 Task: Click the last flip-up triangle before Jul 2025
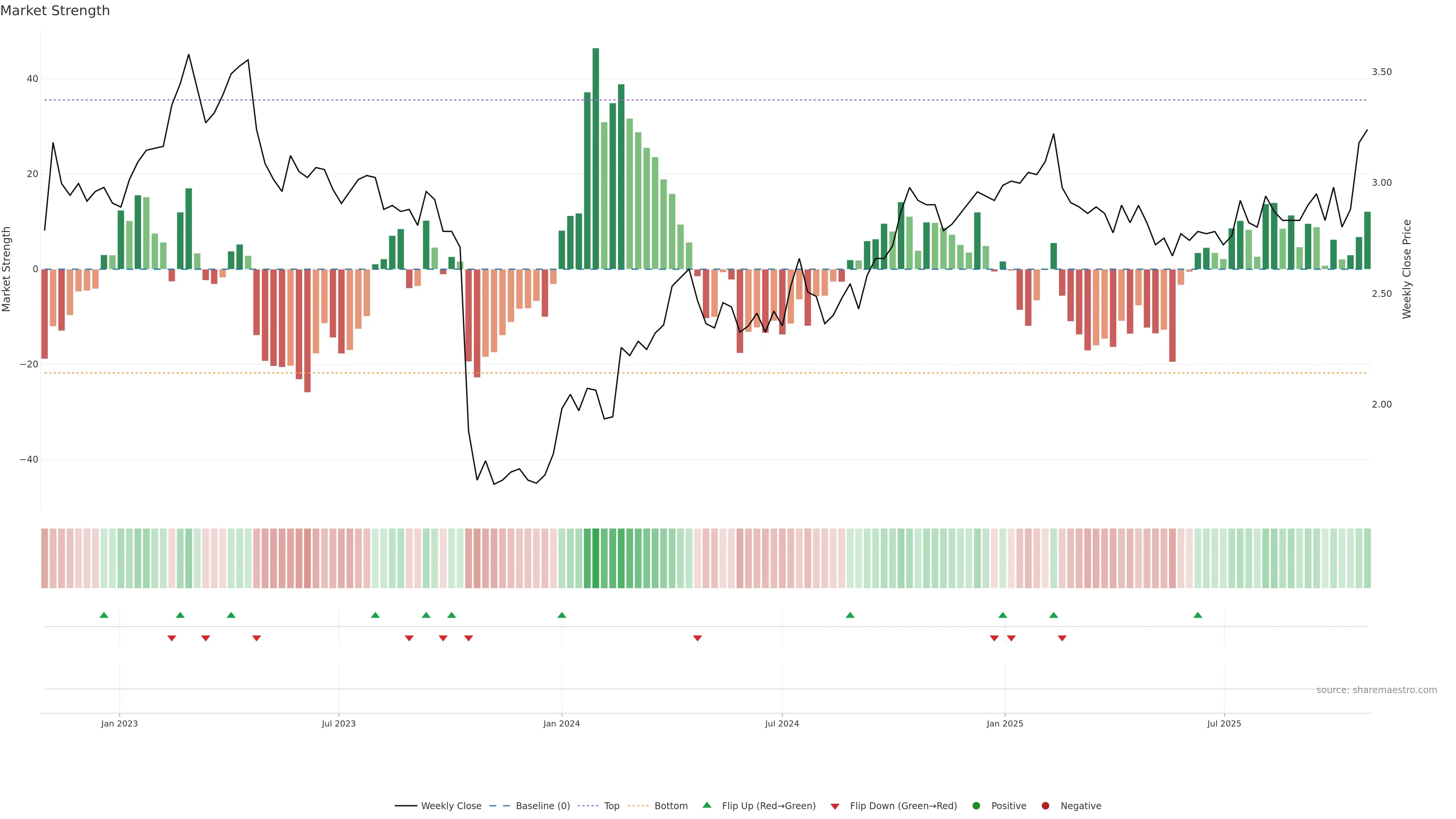pyautogui.click(x=1198, y=615)
